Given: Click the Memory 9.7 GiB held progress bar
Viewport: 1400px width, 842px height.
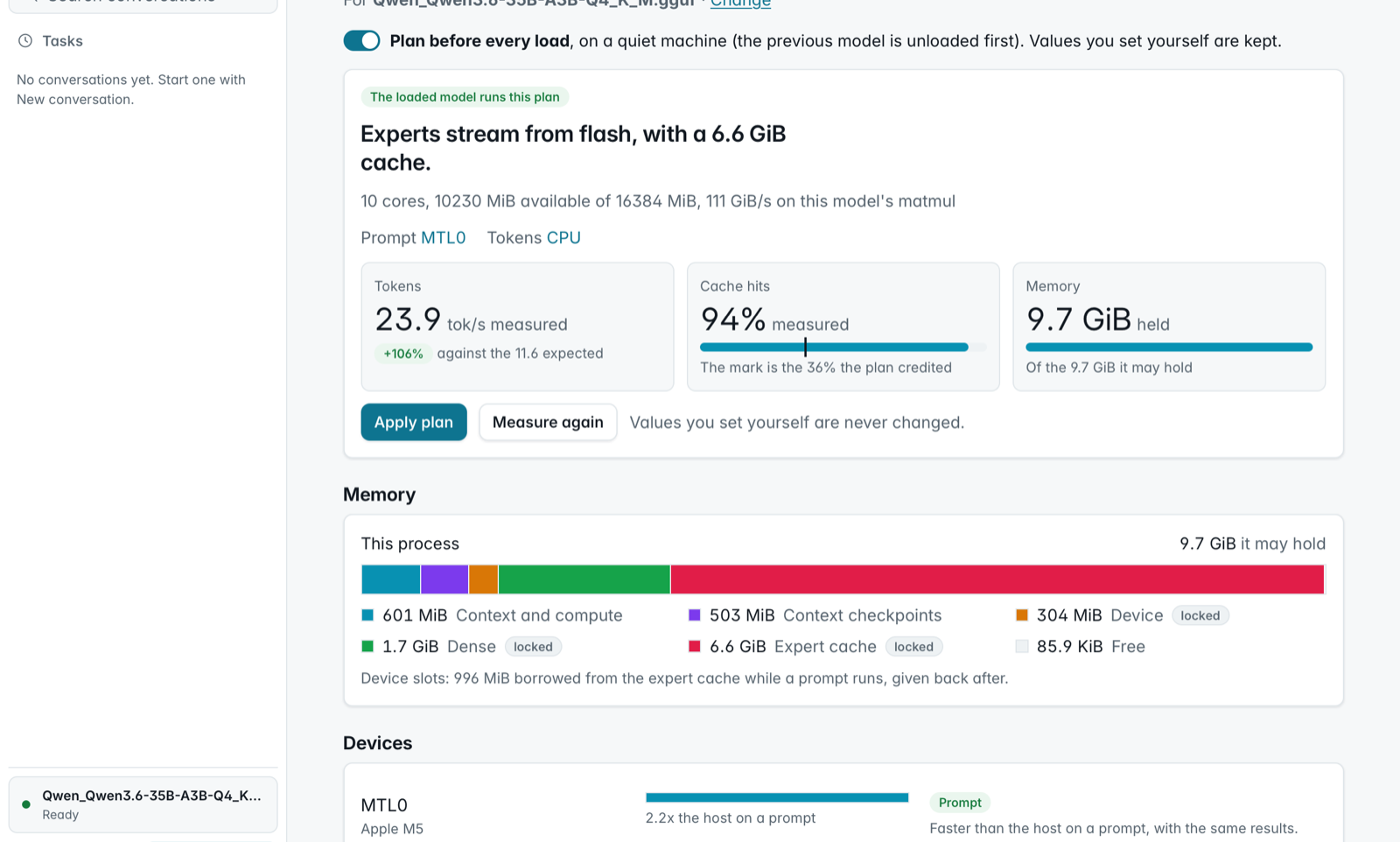Looking at the screenshot, I should click(x=1169, y=347).
